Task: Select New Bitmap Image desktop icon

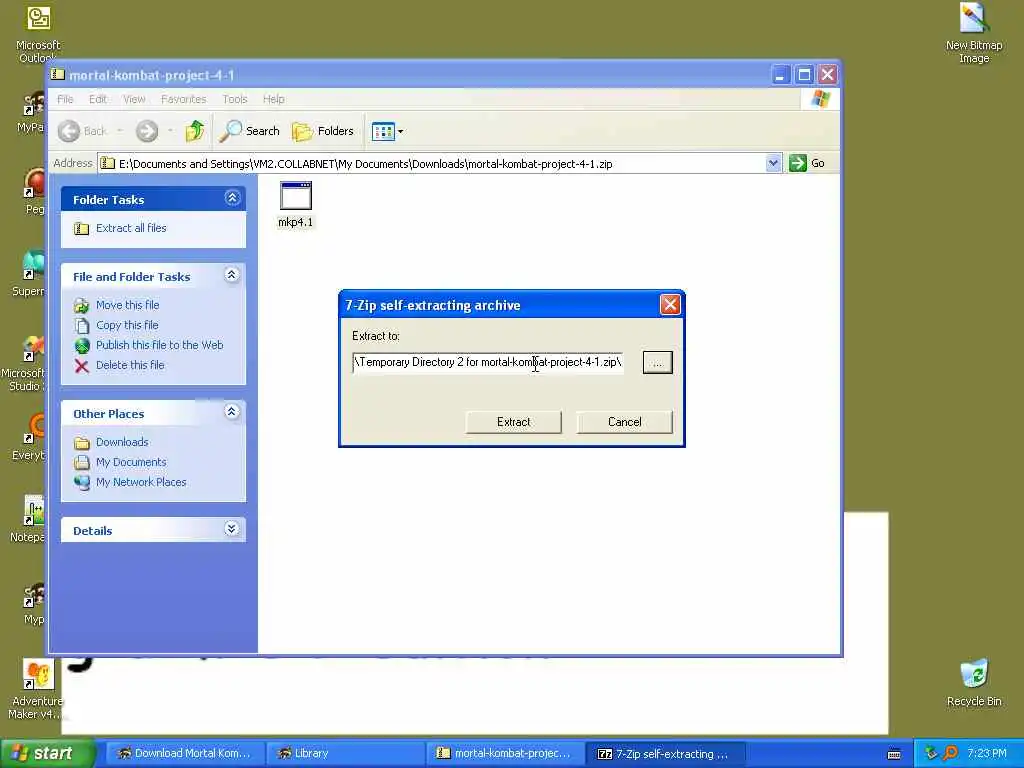Action: click(x=974, y=33)
